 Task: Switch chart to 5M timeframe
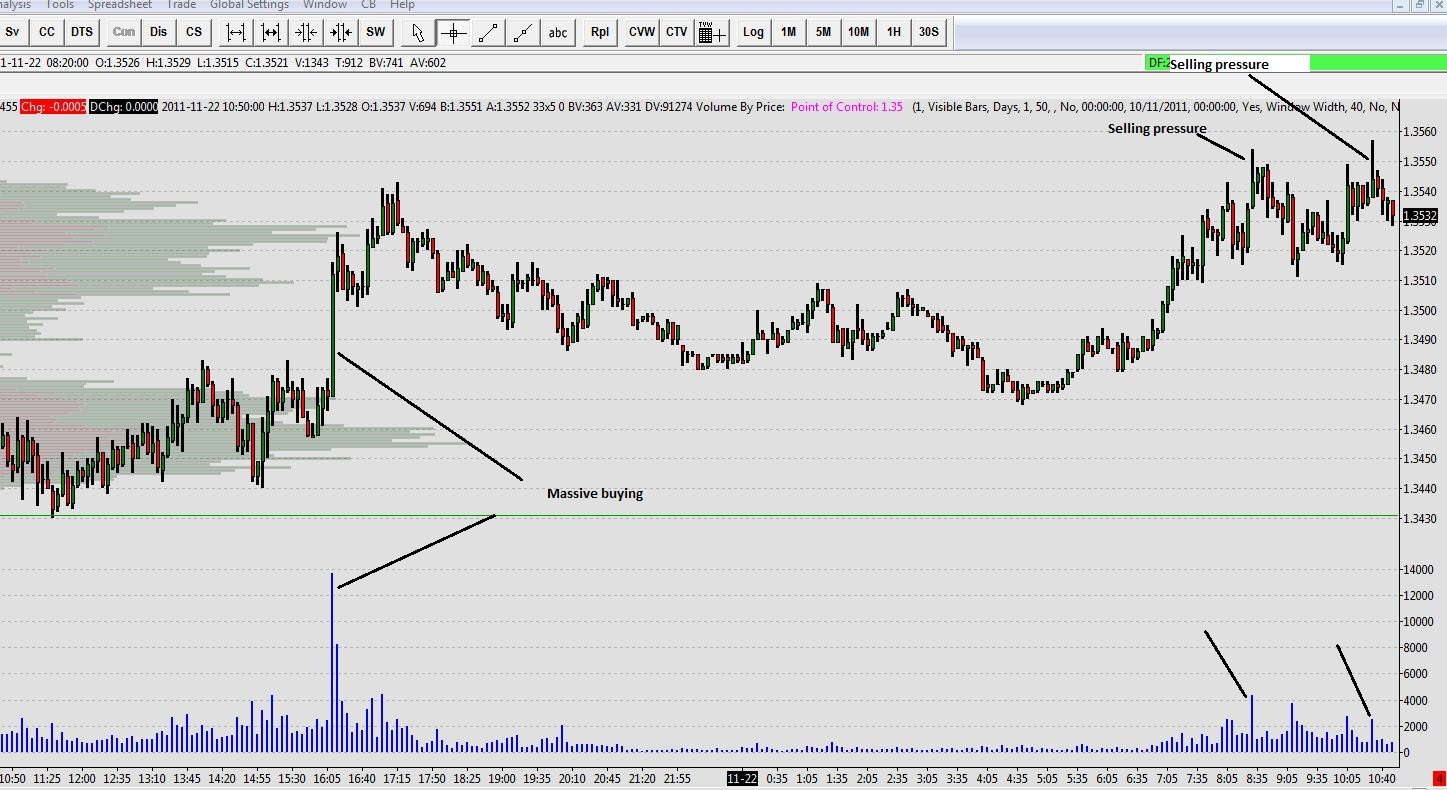823,32
